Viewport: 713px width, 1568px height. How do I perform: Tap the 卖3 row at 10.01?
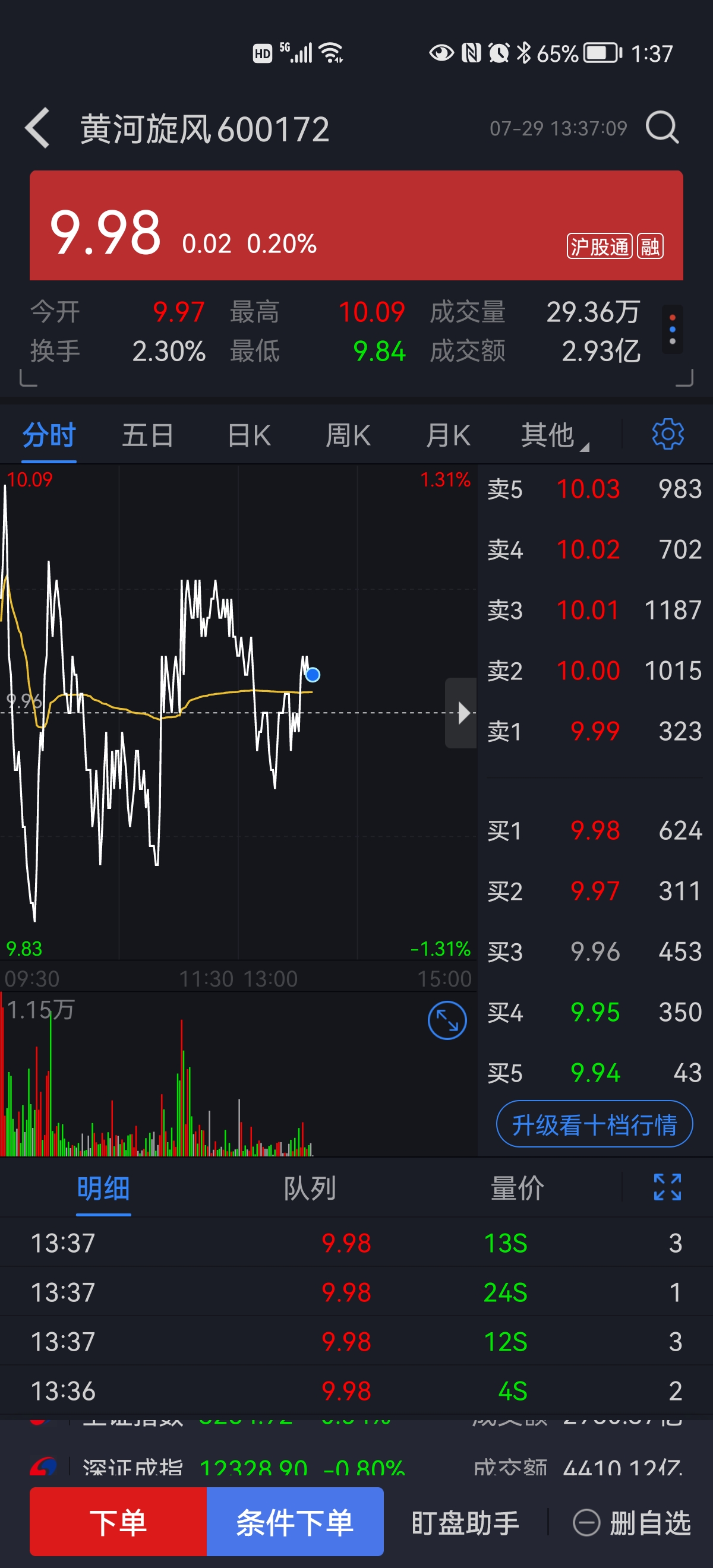595,610
